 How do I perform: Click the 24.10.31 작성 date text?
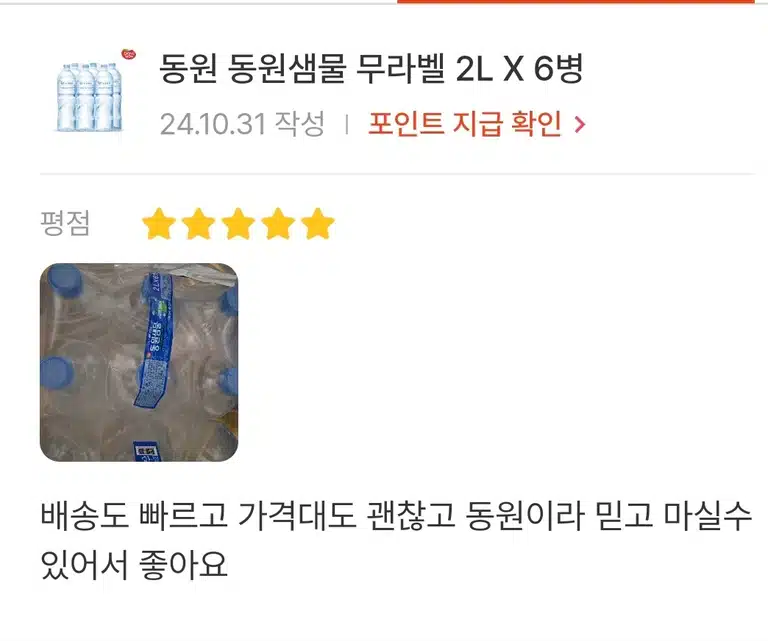pyautogui.click(x=242, y=123)
